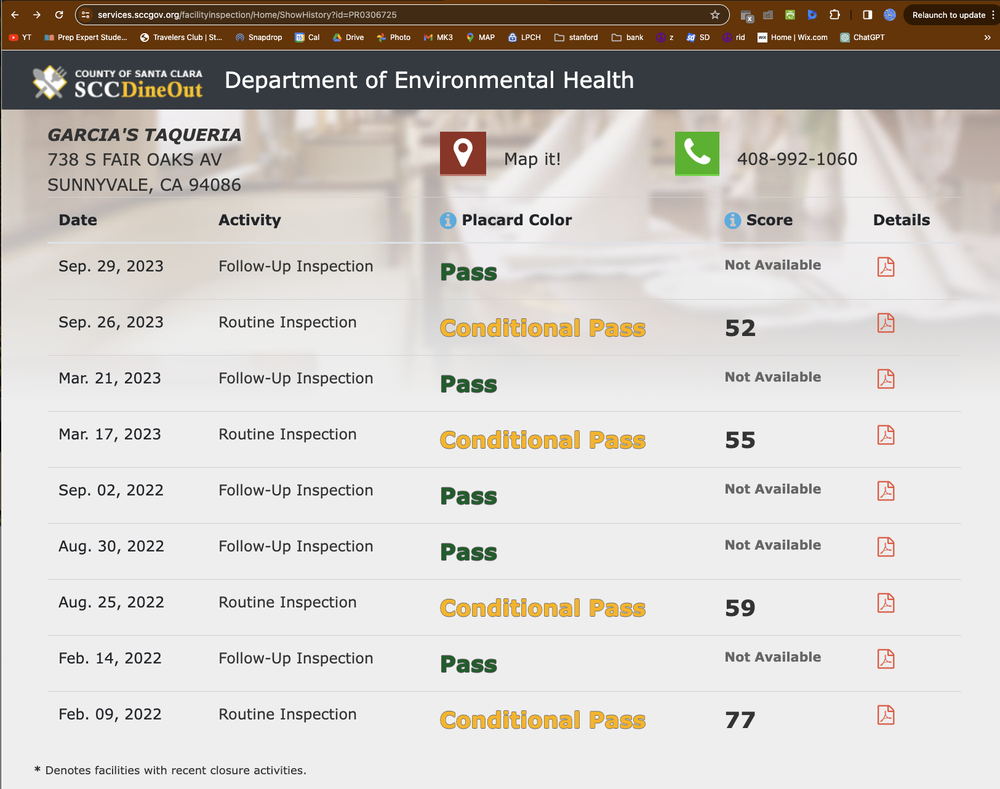Click the Map it! link
The image size is (1000, 789).
(532, 159)
